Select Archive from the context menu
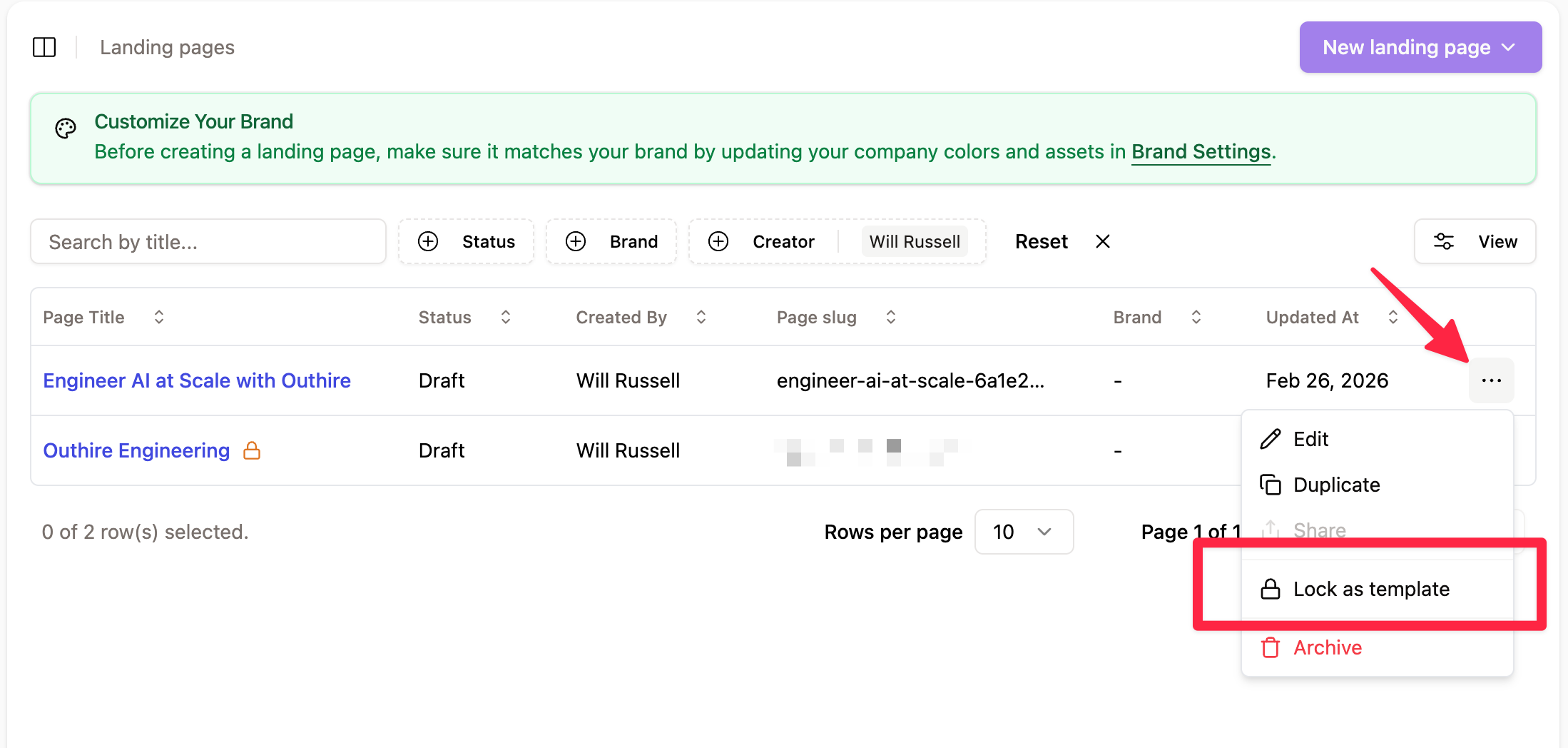 click(1377, 647)
